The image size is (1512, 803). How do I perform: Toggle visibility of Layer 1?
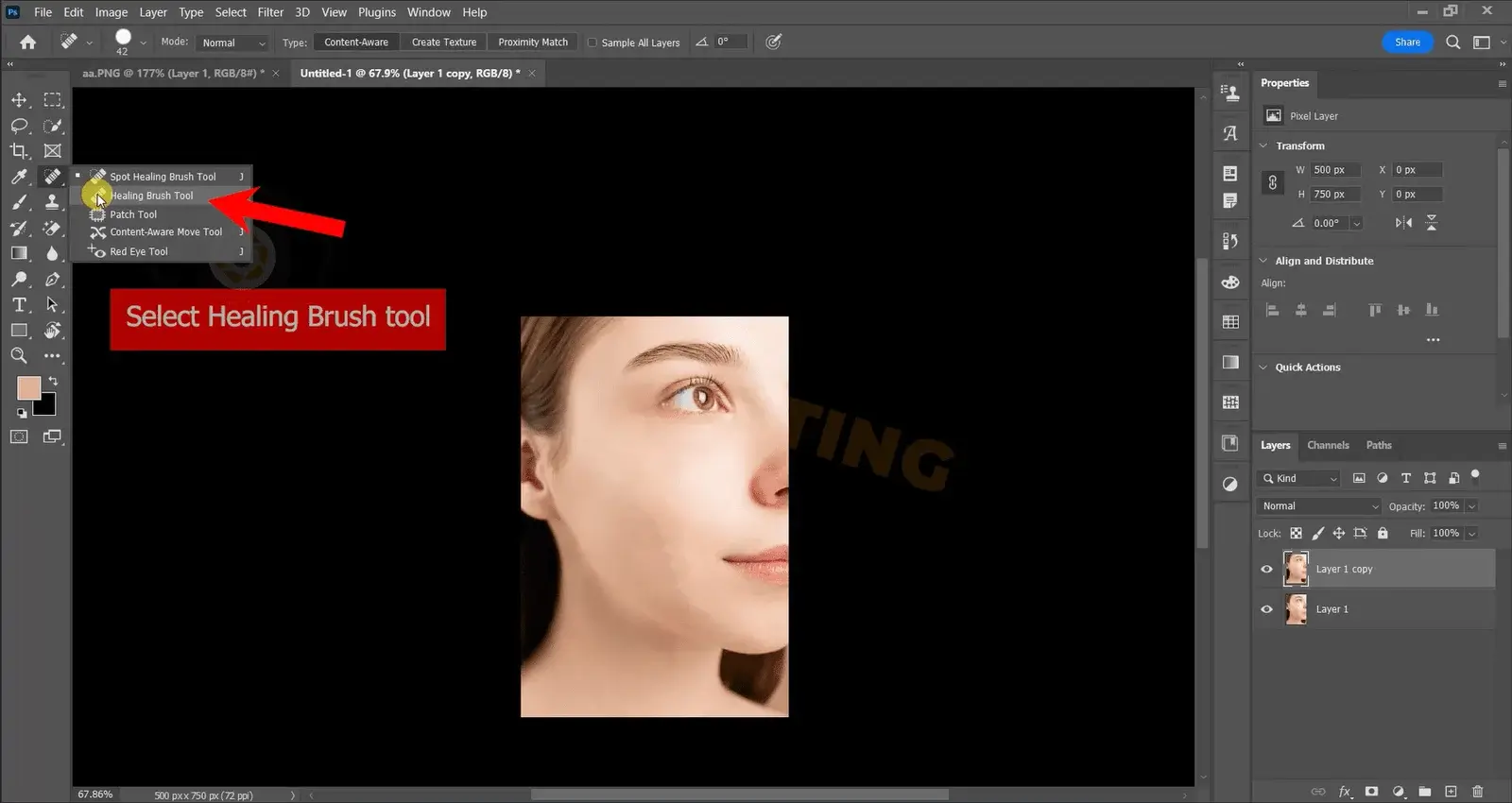[x=1266, y=609]
